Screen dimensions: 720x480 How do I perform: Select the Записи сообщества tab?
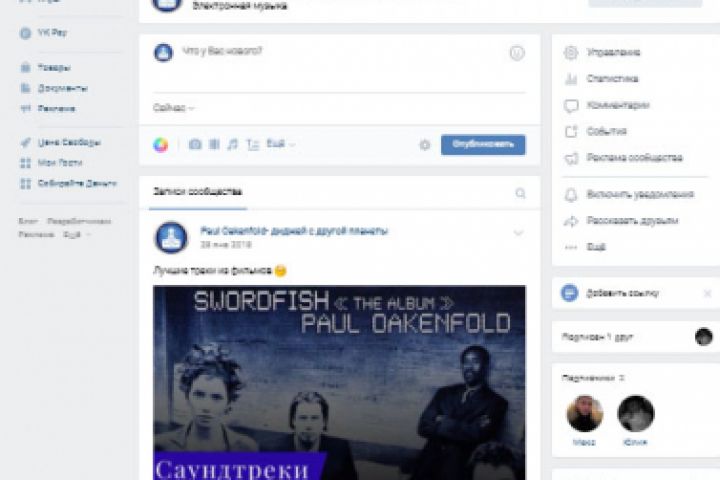197,192
